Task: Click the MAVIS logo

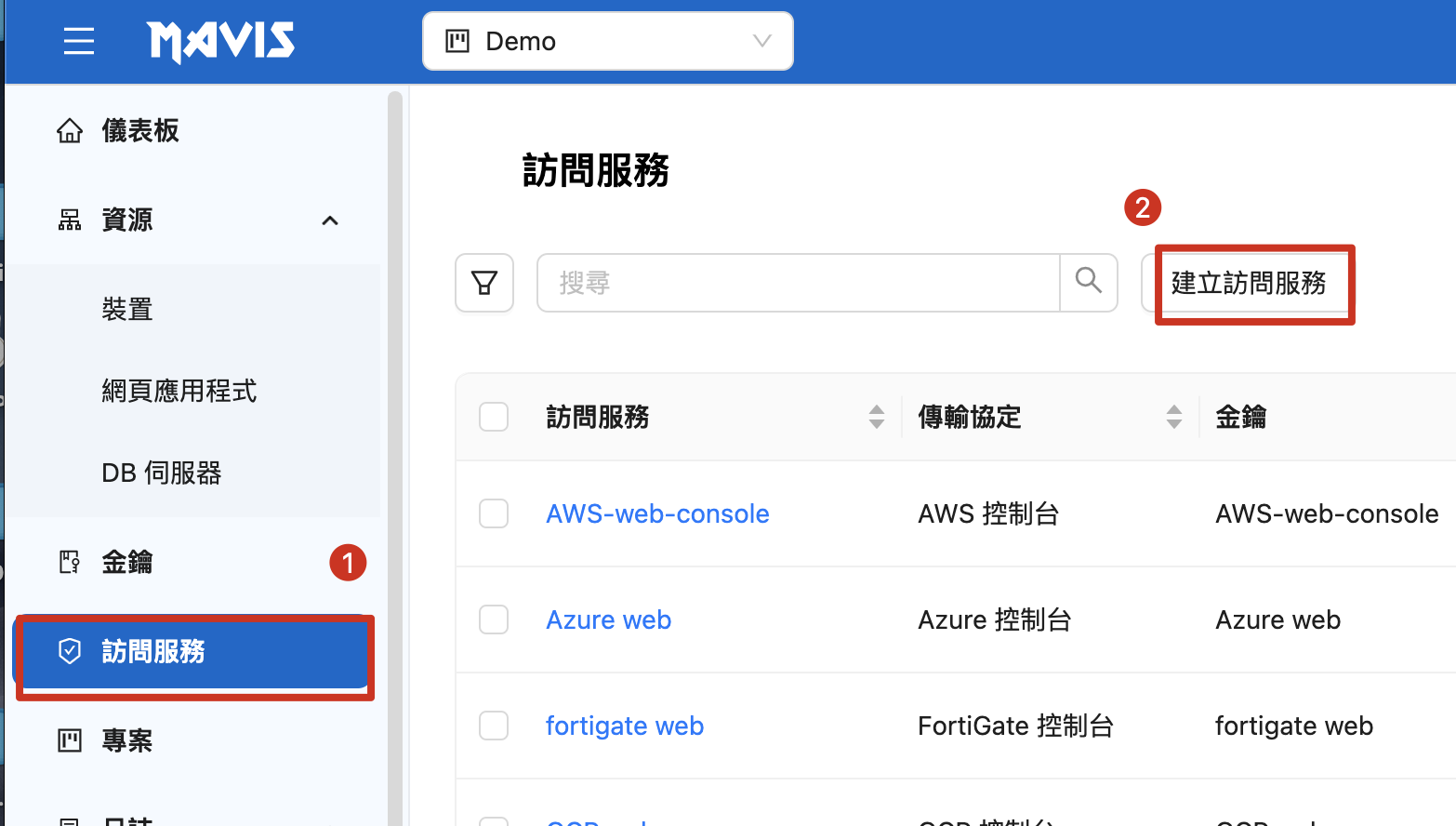Action: tap(220, 41)
